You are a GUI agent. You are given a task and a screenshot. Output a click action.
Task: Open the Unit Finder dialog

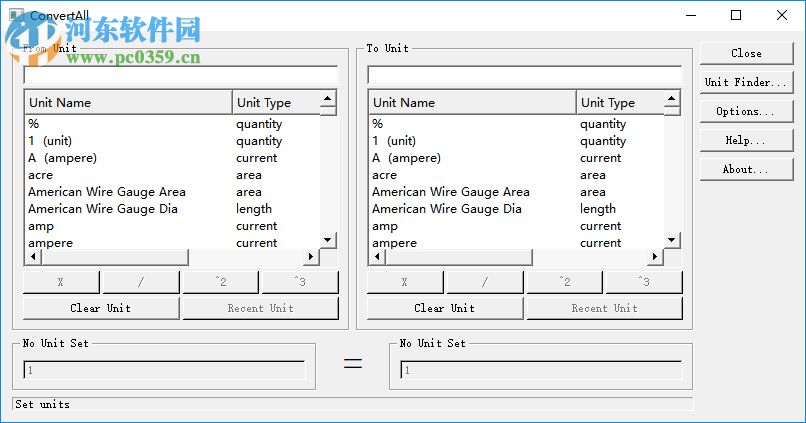coord(746,82)
